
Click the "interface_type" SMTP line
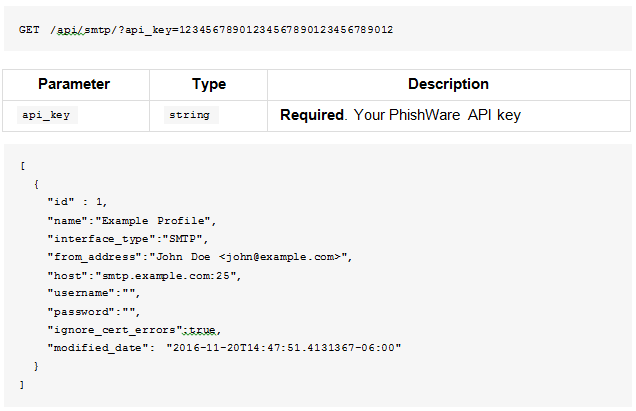pos(128,239)
